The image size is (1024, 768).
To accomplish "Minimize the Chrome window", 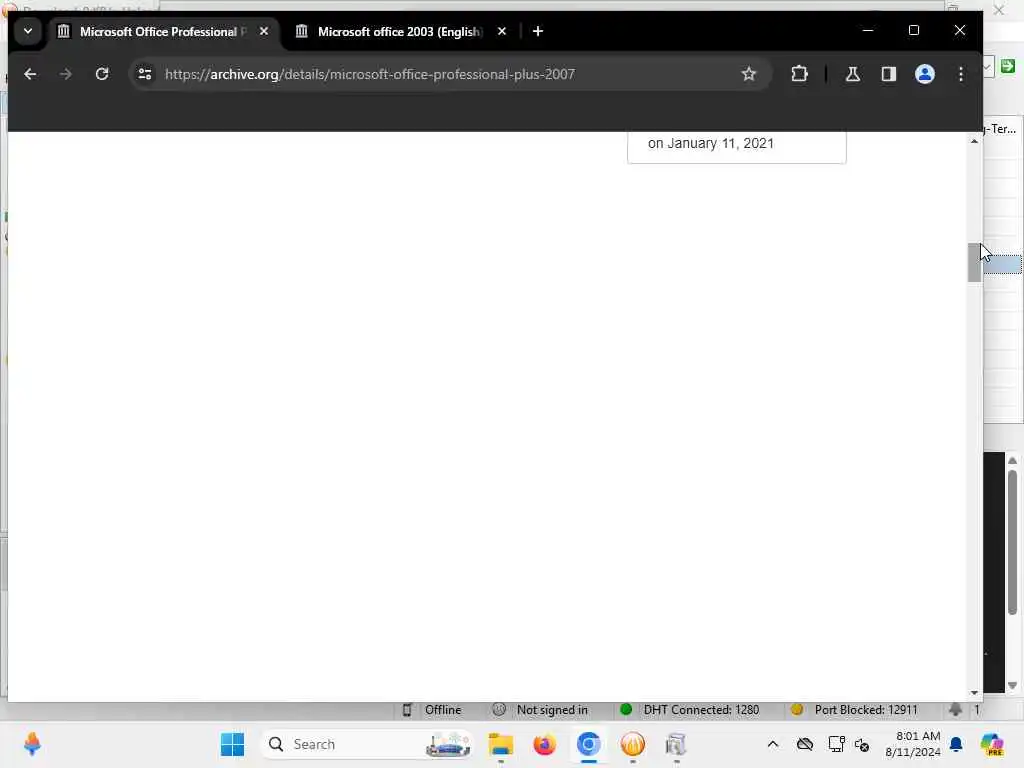I will (x=868, y=31).
